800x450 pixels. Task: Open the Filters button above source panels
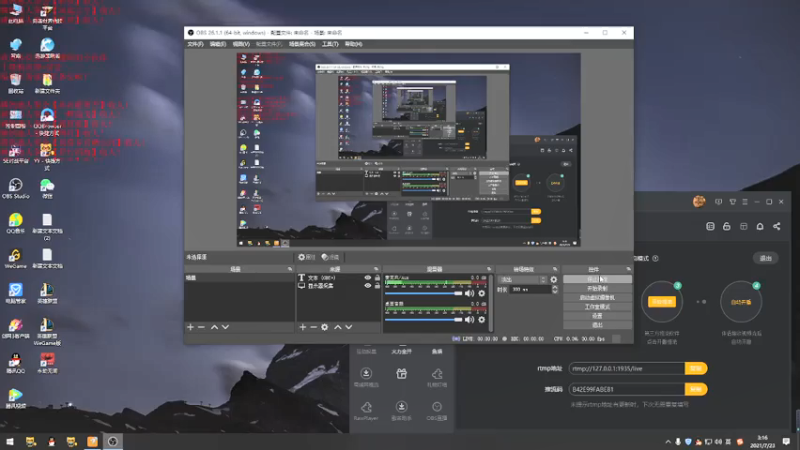pos(331,257)
